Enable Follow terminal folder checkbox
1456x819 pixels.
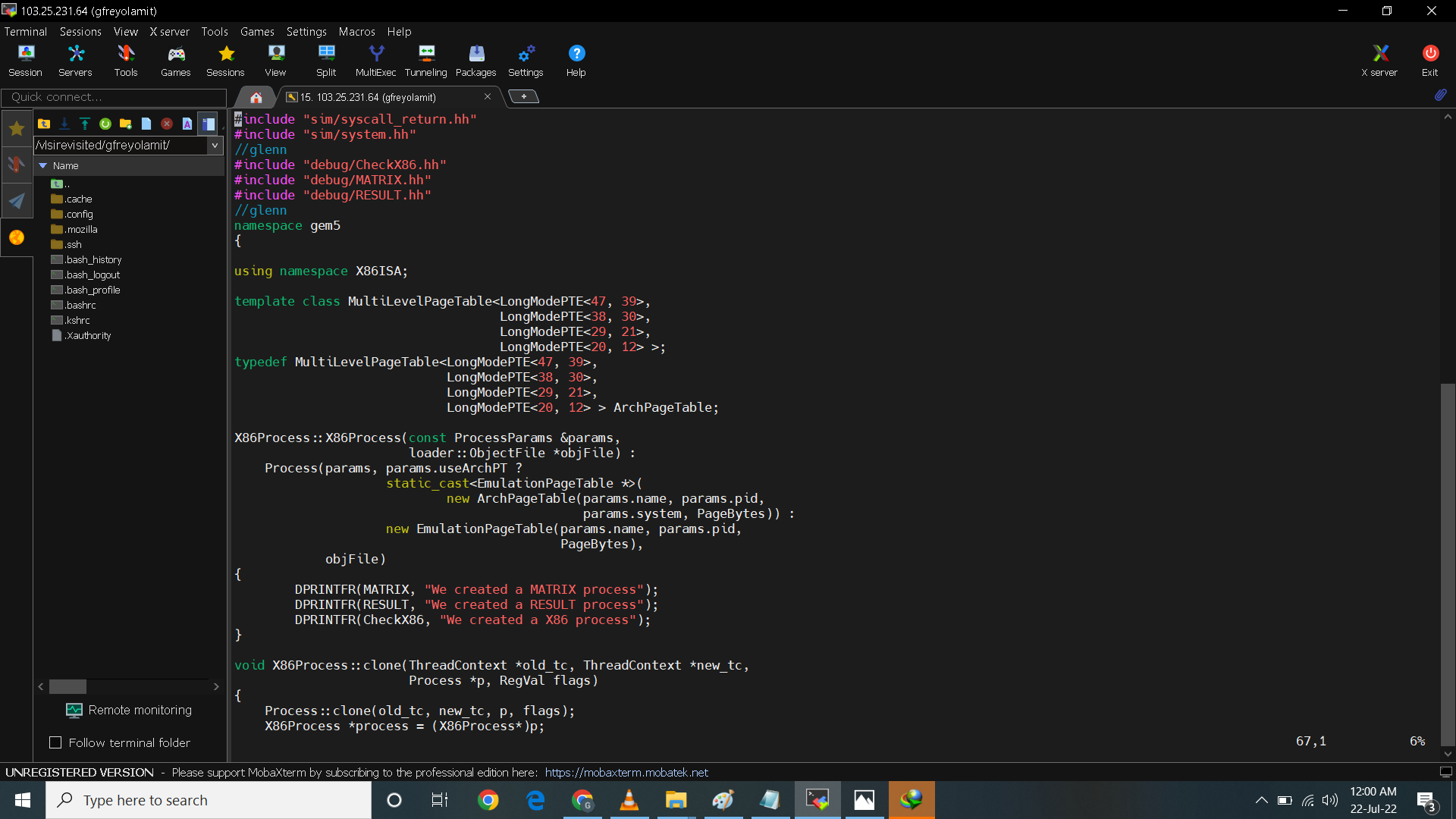(x=55, y=742)
